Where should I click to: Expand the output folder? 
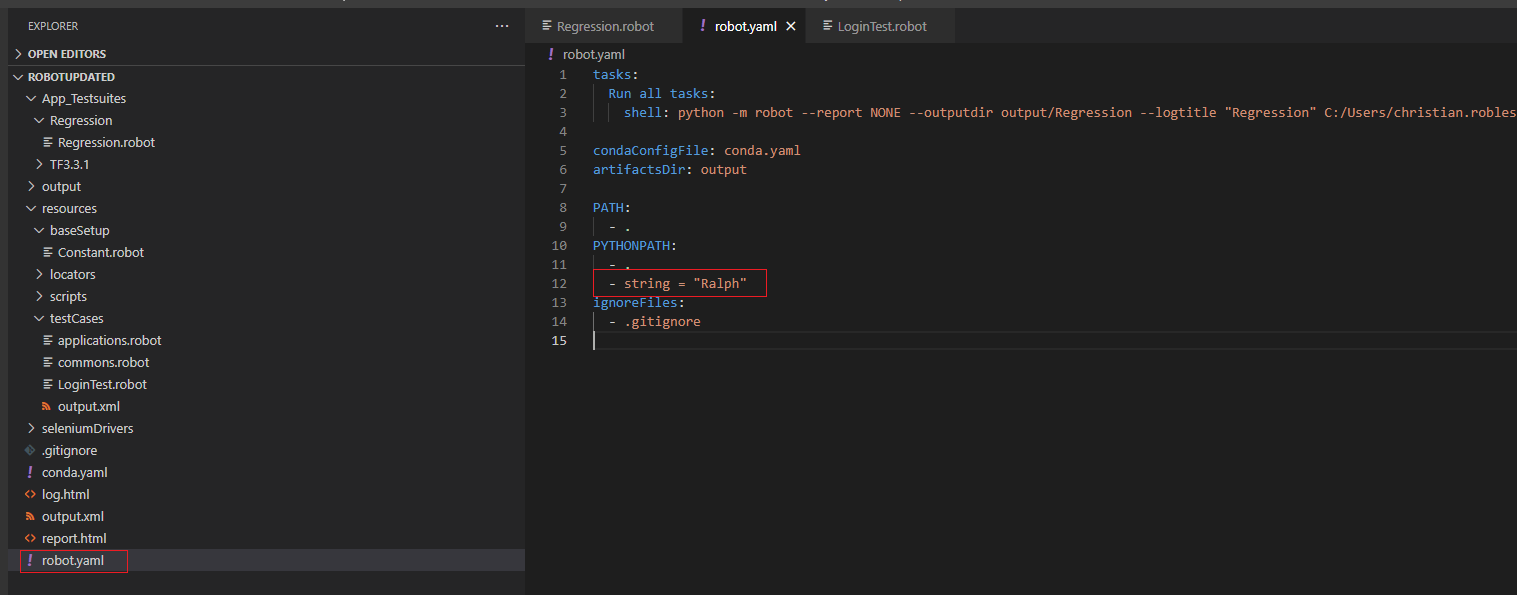click(x=61, y=186)
